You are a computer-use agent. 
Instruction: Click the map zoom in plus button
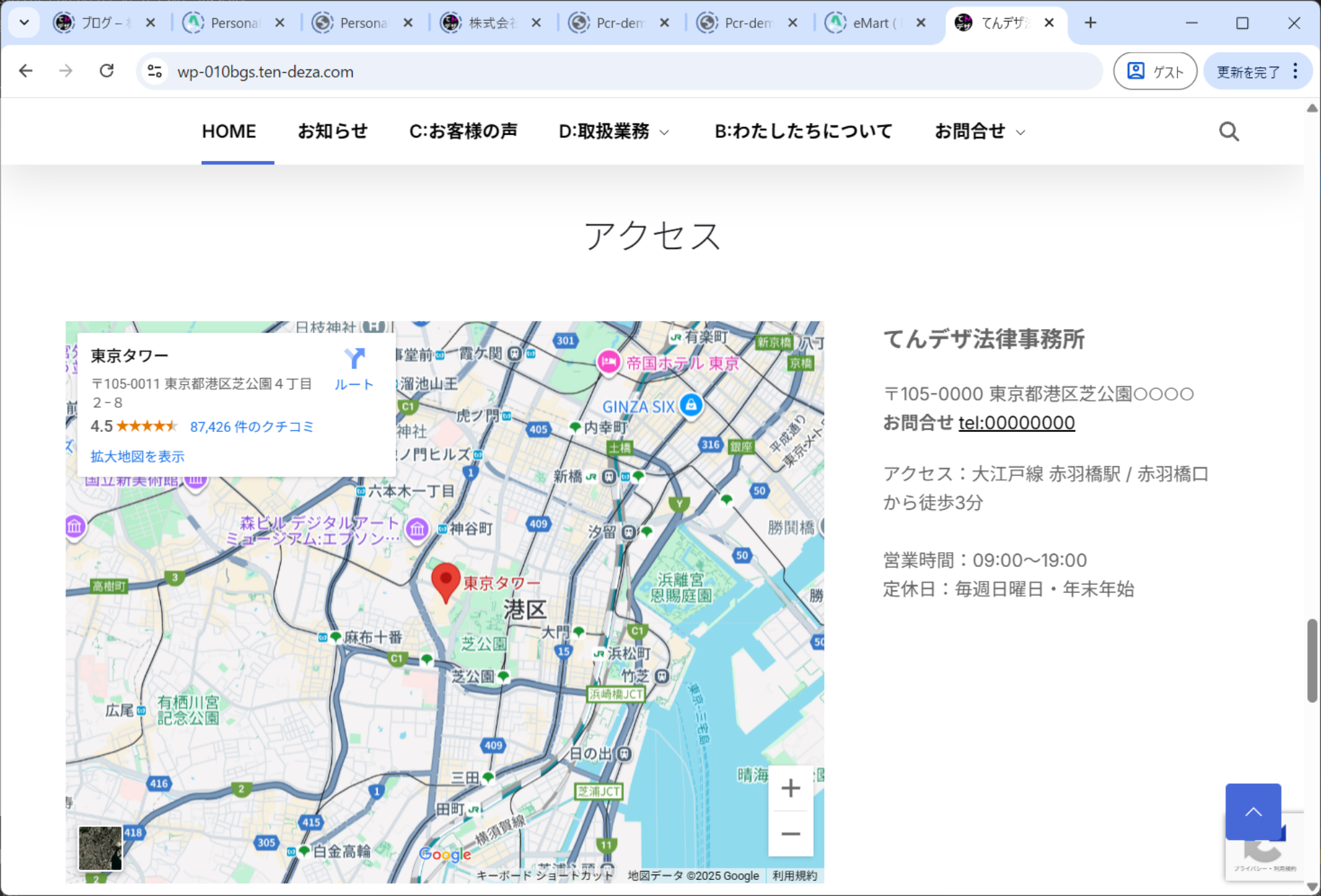tap(790, 789)
